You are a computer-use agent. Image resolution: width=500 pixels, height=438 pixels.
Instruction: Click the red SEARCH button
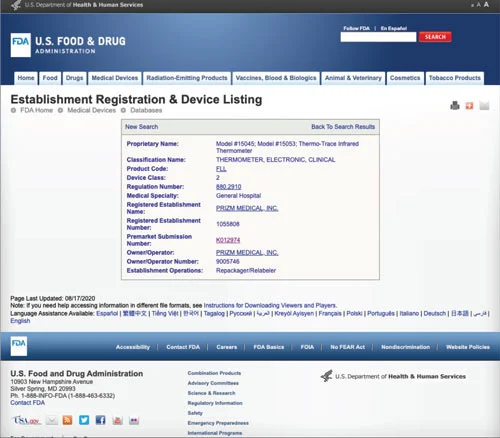click(x=435, y=37)
